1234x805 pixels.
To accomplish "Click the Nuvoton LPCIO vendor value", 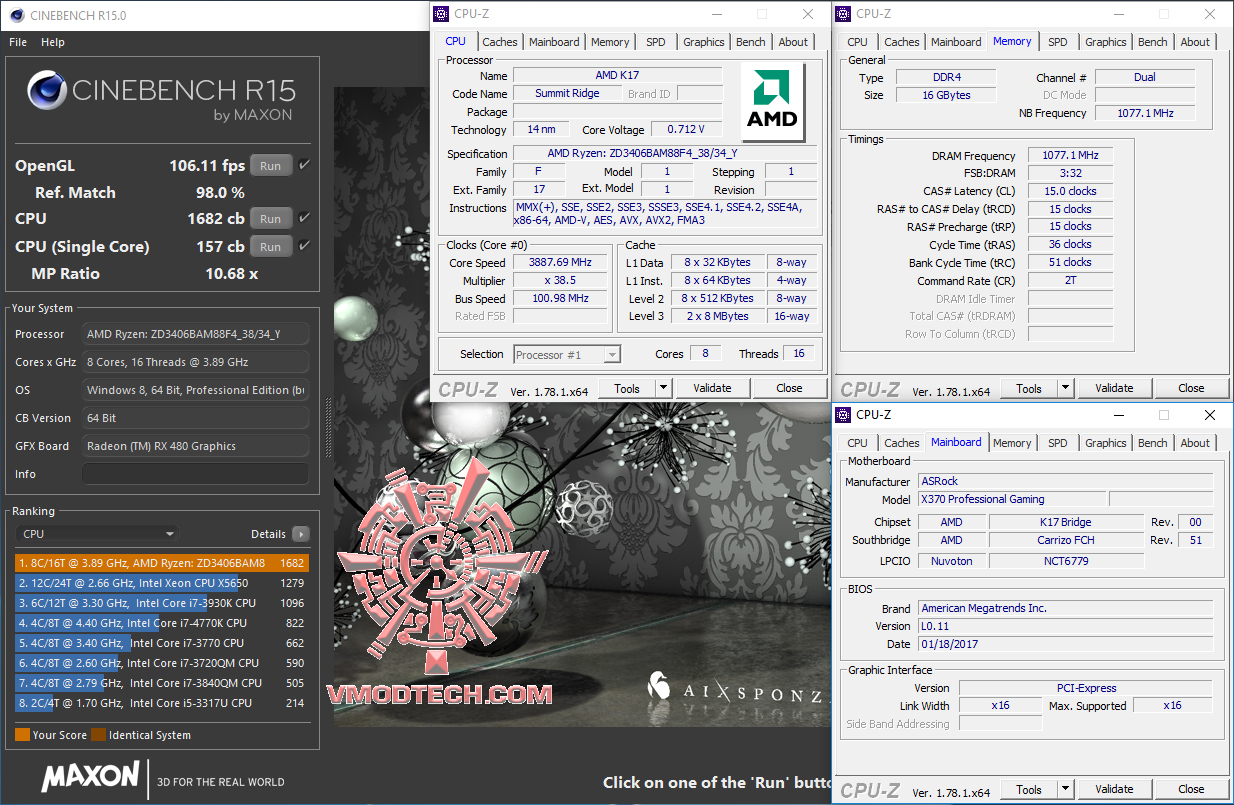I will [x=952, y=561].
